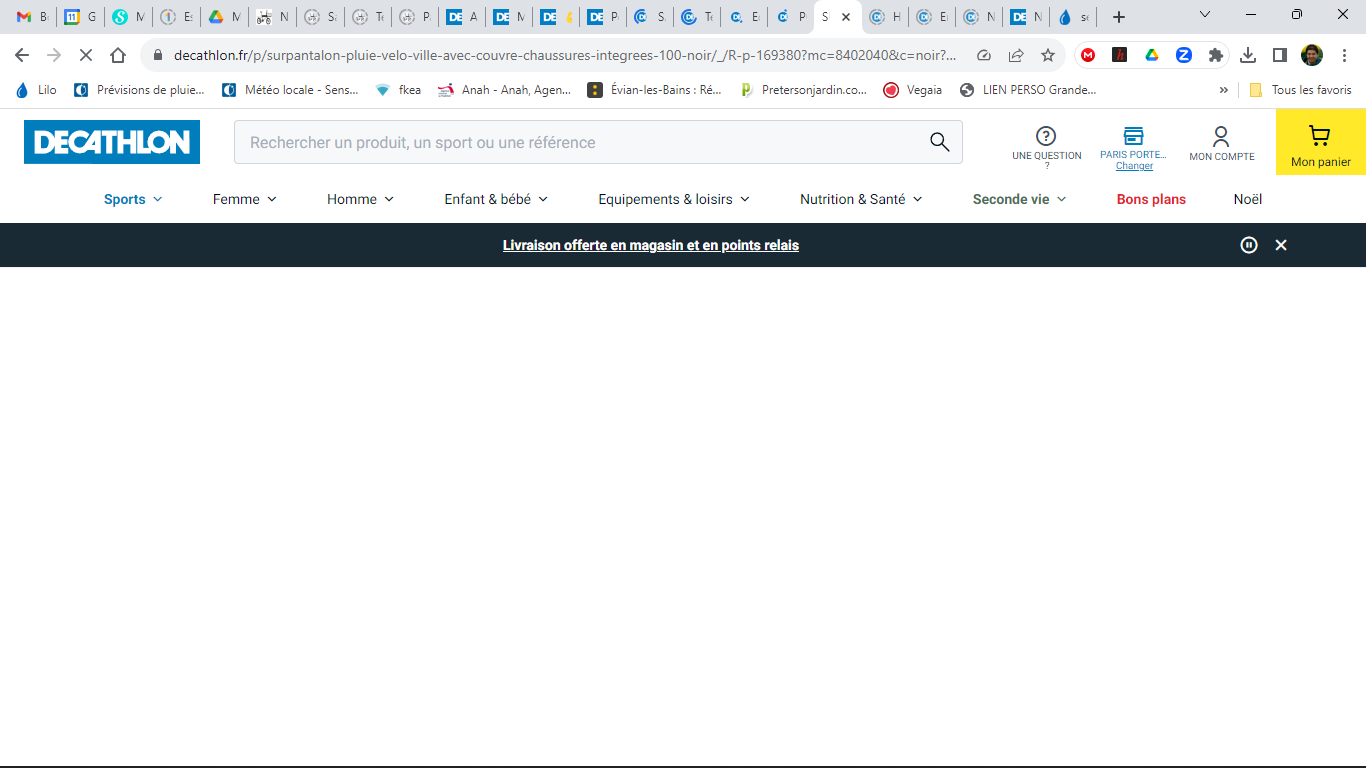Toggle Chrome side panel
The width and height of the screenshot is (1366, 768).
[x=1280, y=55]
